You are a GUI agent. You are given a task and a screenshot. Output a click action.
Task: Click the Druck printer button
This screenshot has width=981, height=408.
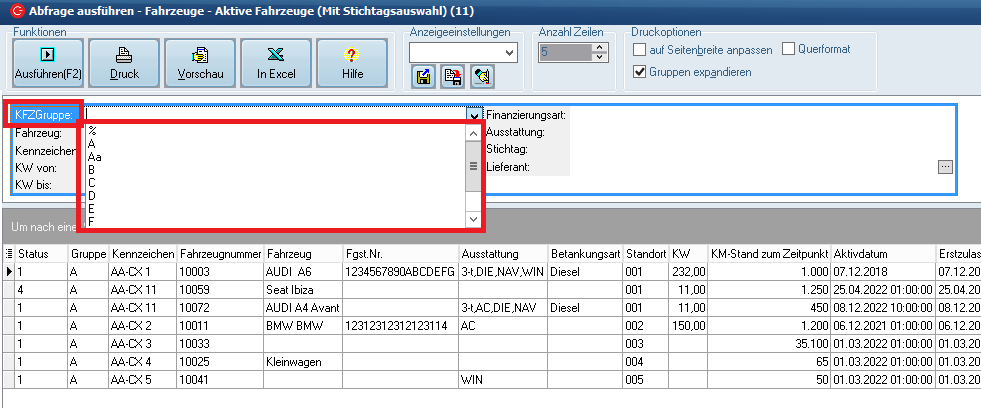[124, 64]
